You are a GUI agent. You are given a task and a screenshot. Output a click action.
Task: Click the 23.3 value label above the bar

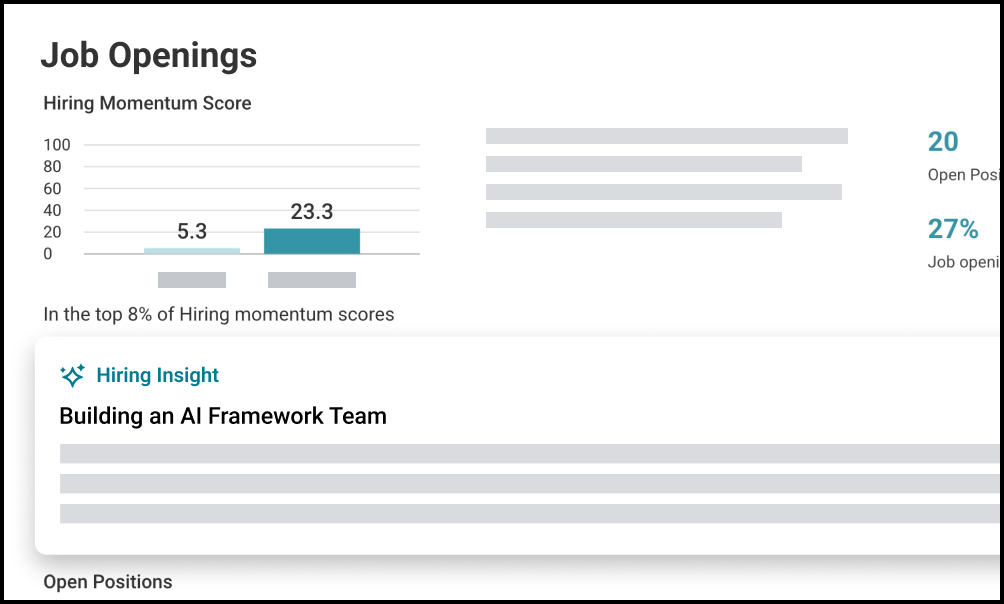pyautogui.click(x=312, y=212)
